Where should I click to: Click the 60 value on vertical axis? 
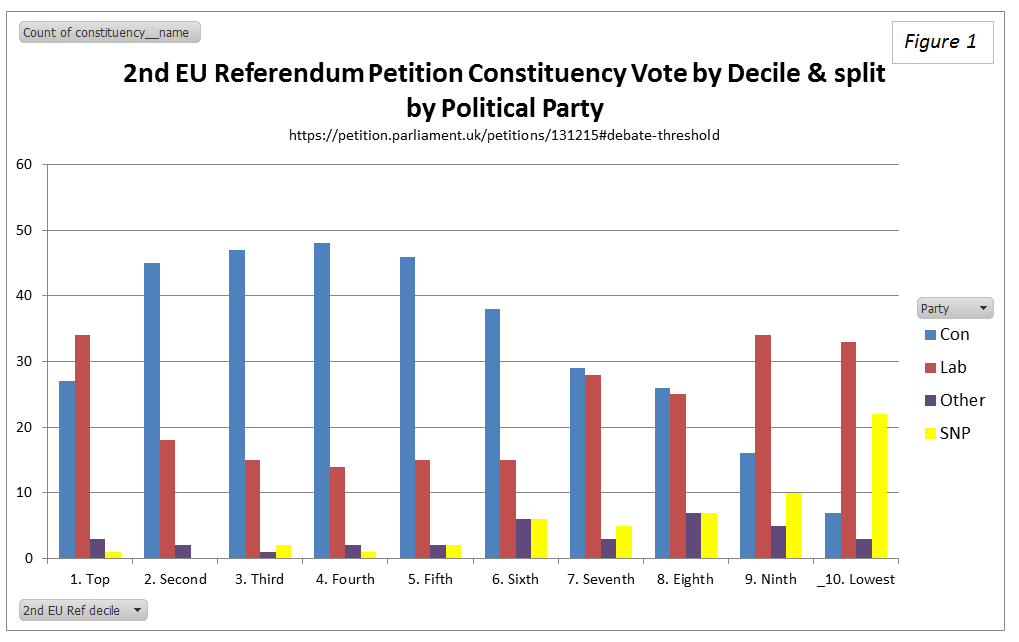[x=25, y=165]
